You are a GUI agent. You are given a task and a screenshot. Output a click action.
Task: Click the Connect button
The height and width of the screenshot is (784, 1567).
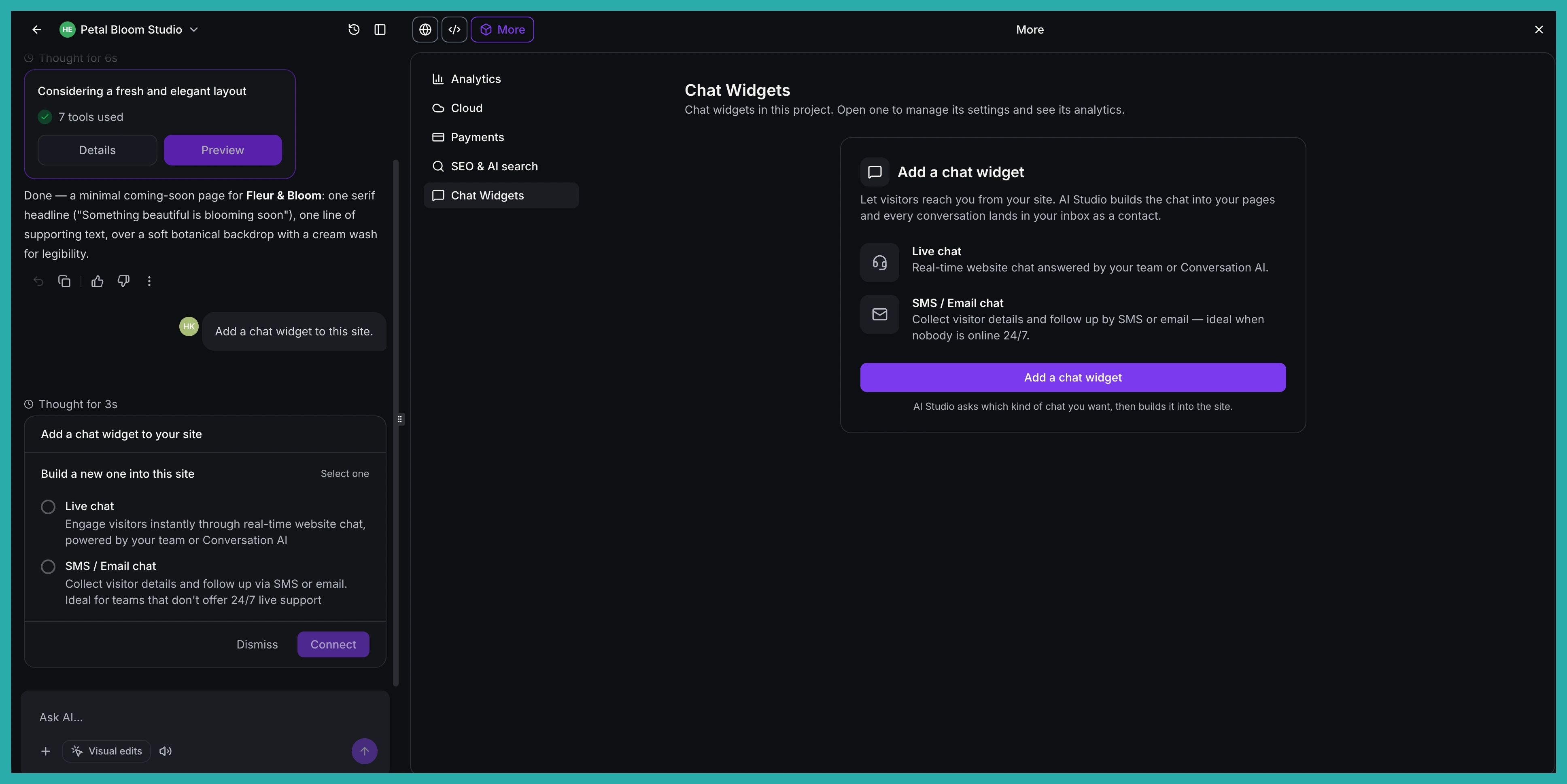pyautogui.click(x=333, y=644)
